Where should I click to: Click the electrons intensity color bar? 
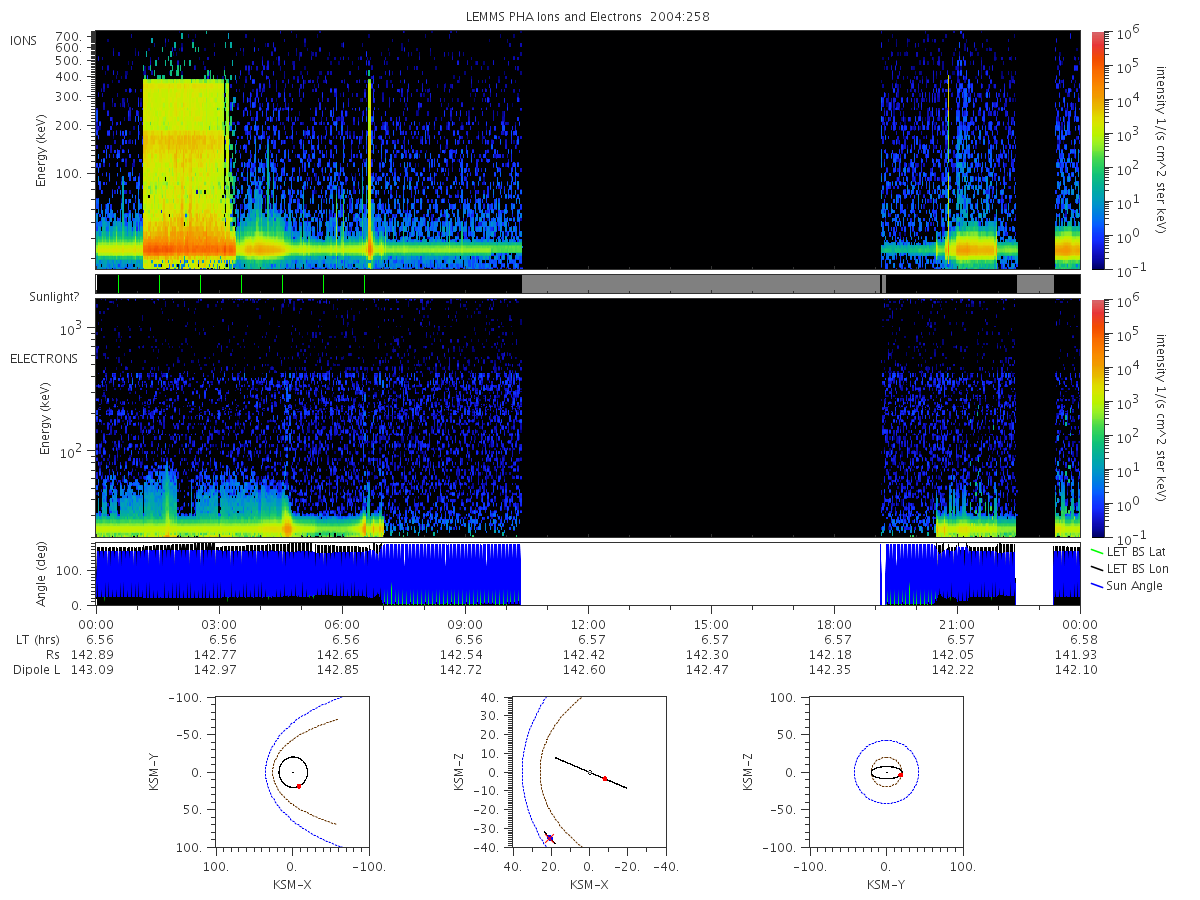click(1097, 418)
